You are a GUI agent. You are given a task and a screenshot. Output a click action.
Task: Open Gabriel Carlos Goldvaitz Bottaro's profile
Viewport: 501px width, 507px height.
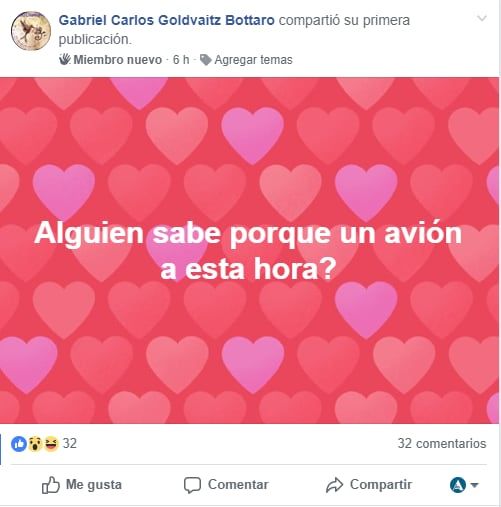click(167, 20)
